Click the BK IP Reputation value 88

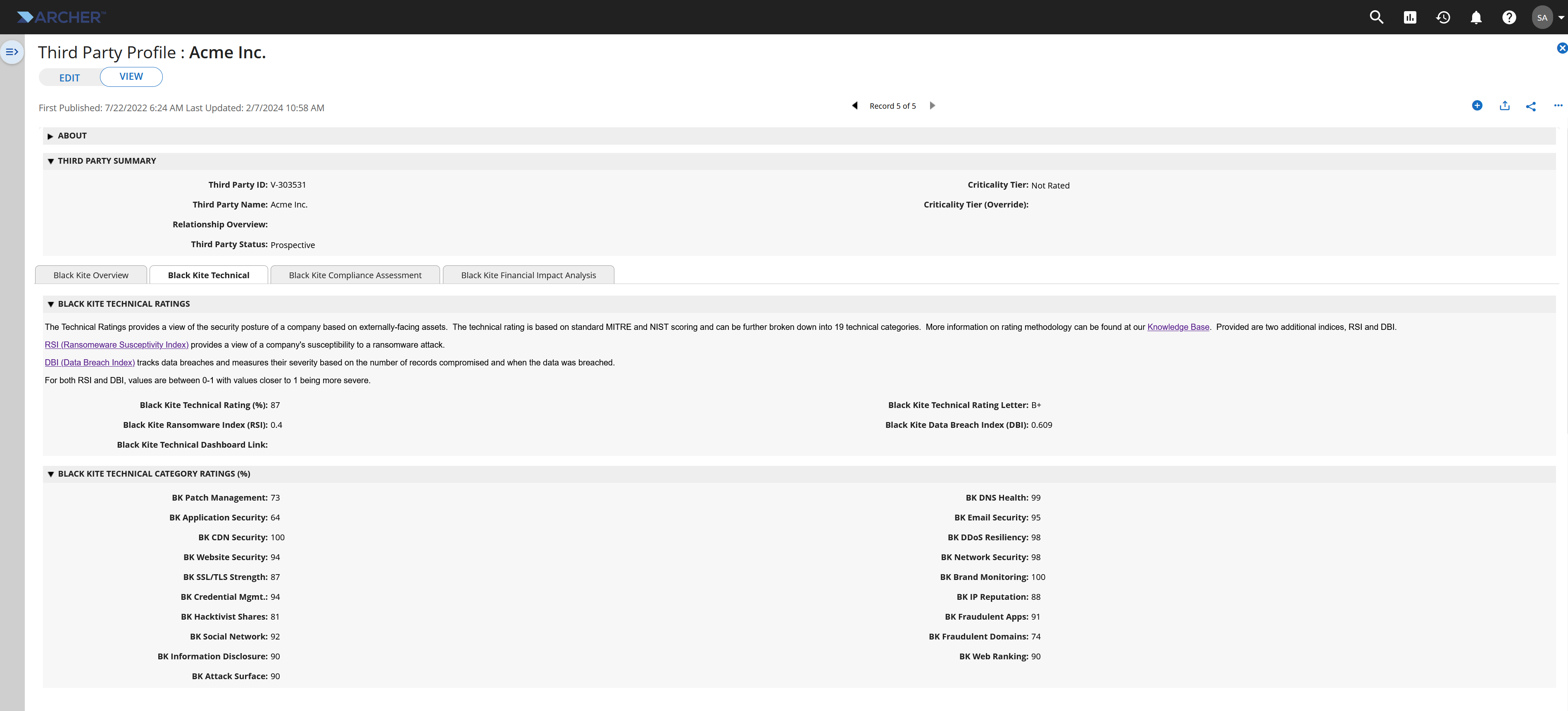click(1036, 597)
